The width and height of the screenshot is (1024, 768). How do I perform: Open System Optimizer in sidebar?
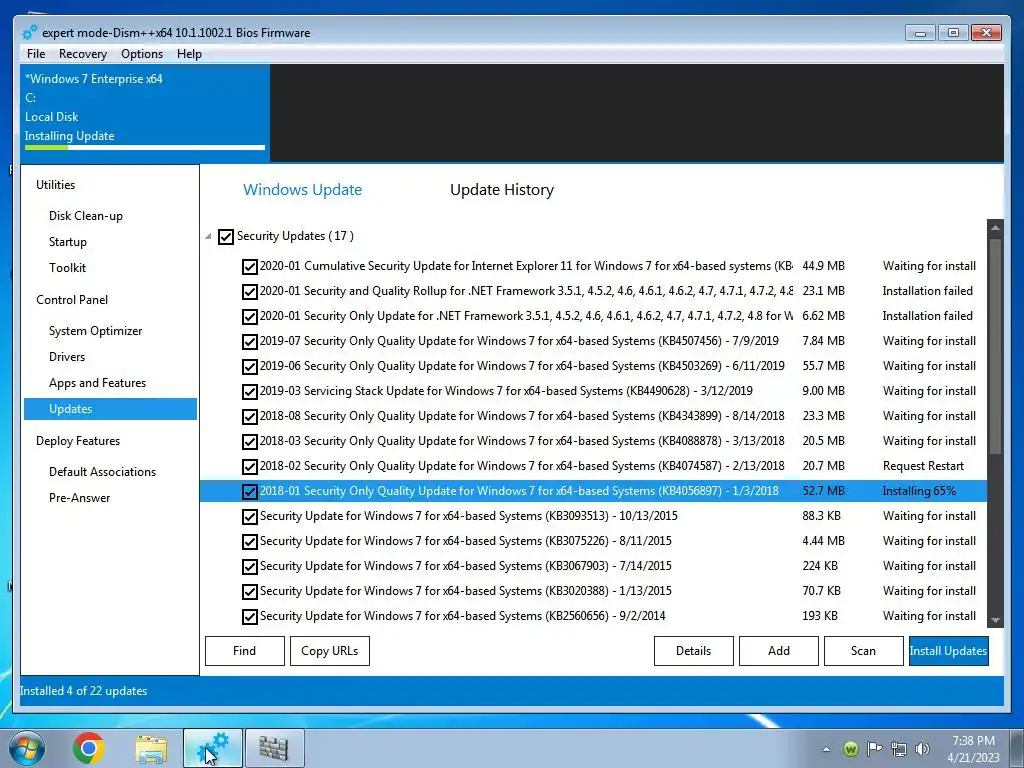[x=95, y=331]
